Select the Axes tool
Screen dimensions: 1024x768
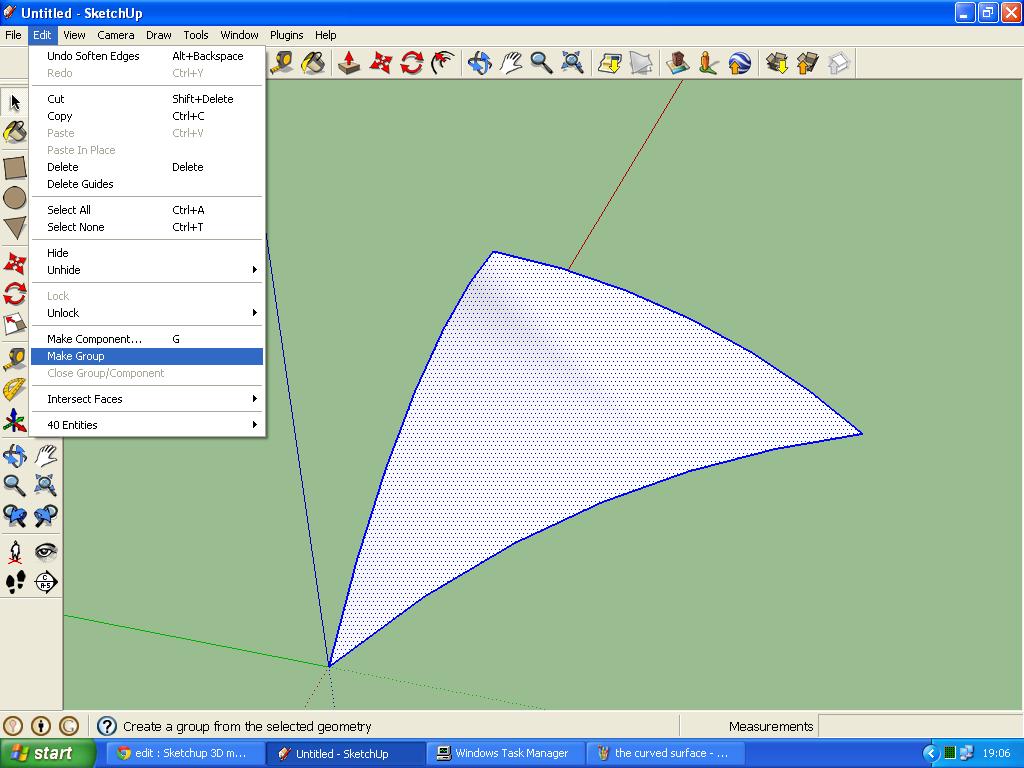click(x=14, y=421)
